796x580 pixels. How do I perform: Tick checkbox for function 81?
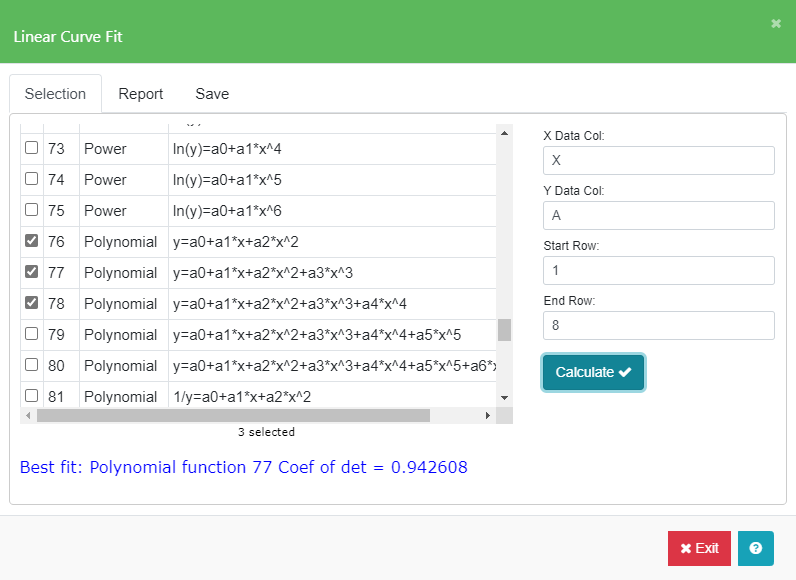[x=32, y=396]
